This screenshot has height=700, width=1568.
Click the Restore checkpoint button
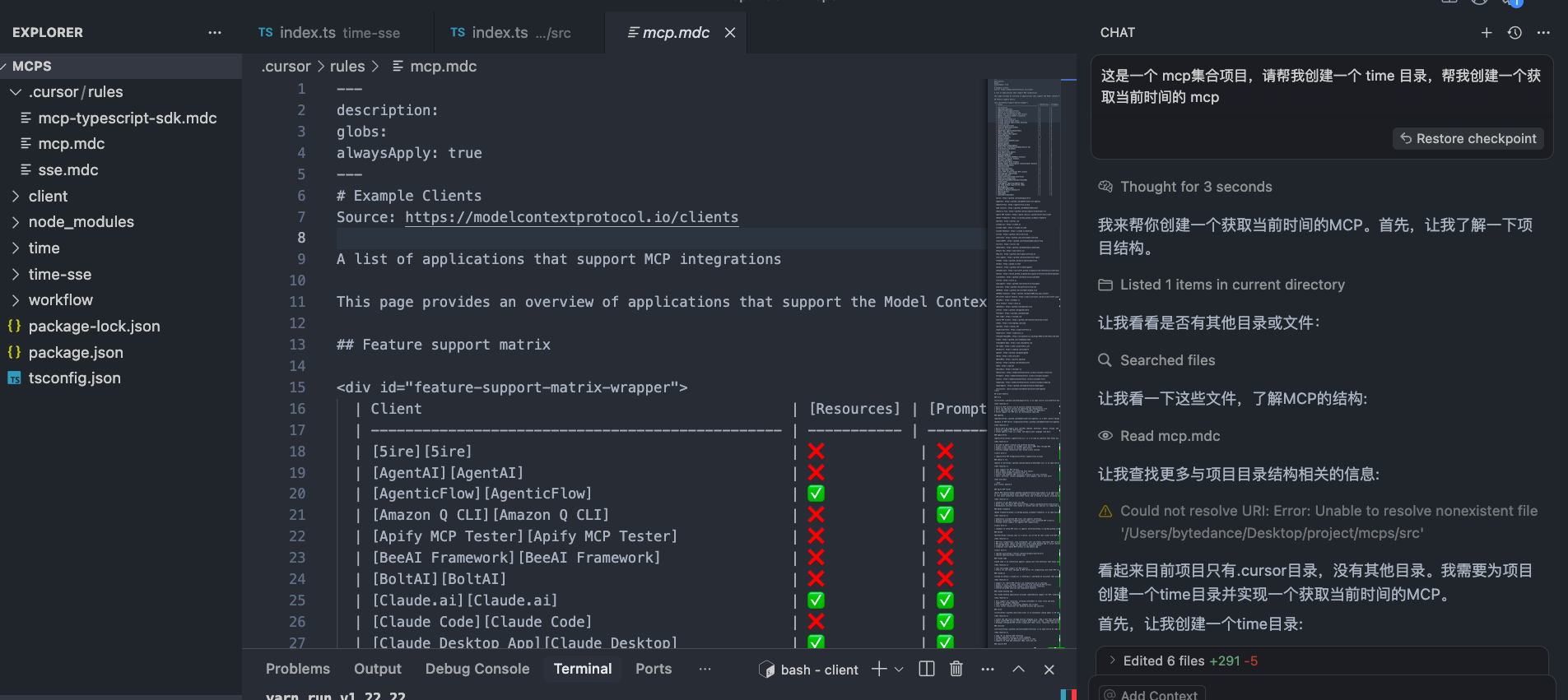point(1468,138)
